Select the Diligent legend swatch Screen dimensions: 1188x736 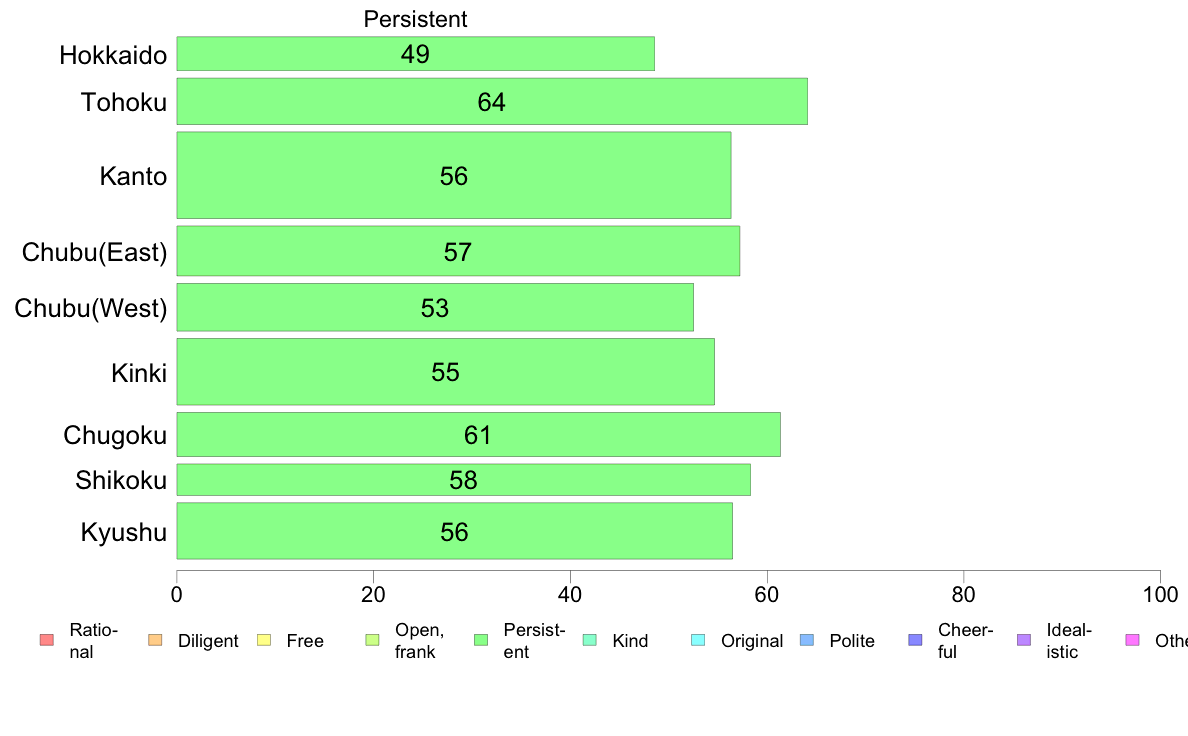[155, 640]
